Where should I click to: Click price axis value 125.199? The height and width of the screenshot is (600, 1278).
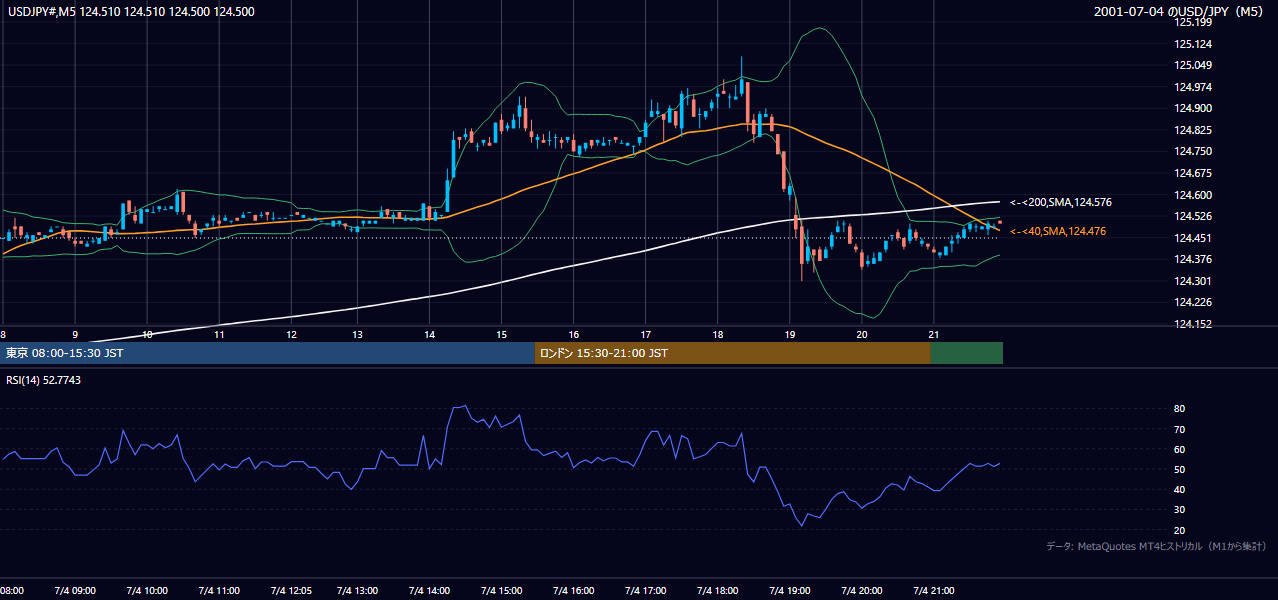click(1193, 22)
